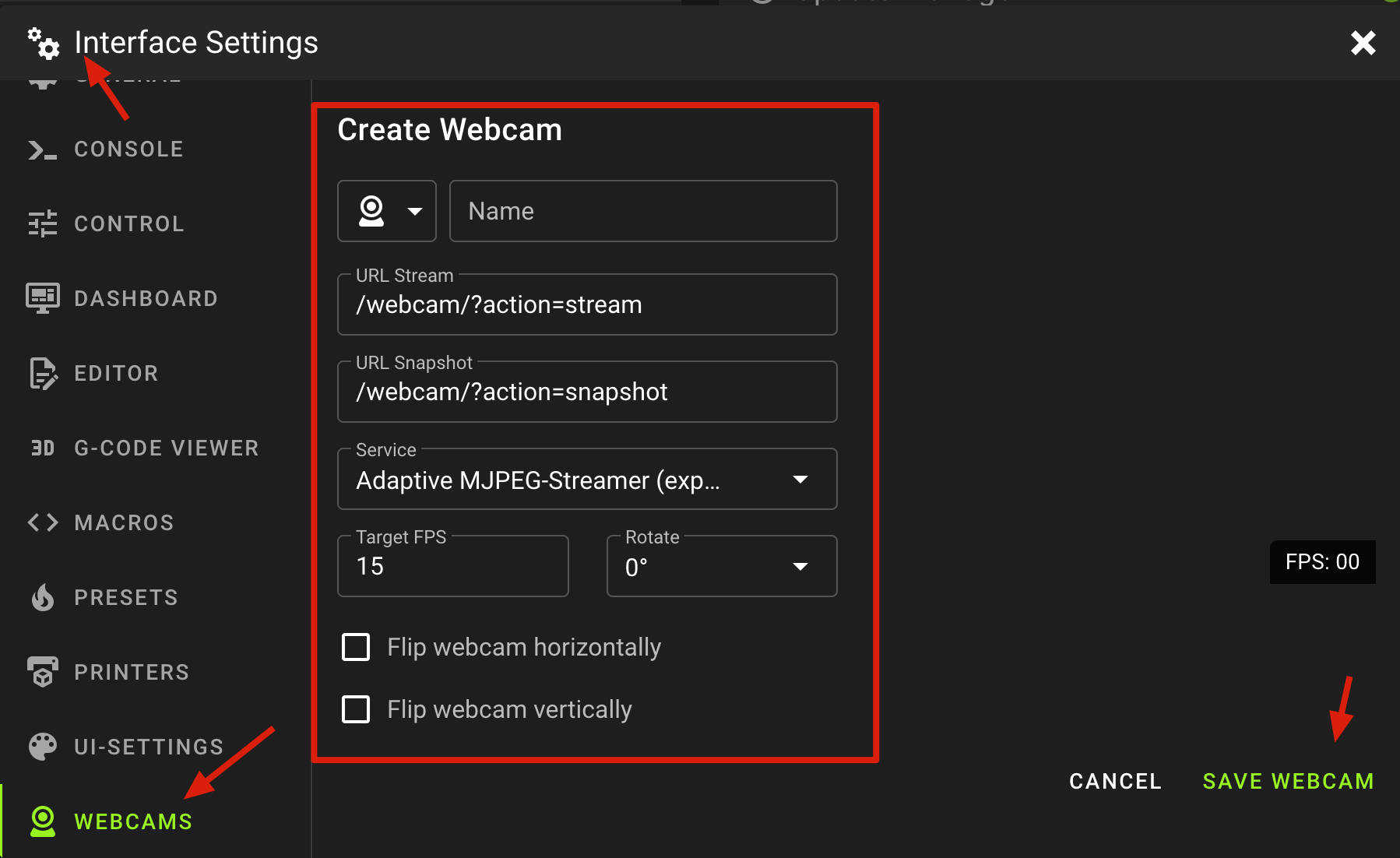The height and width of the screenshot is (858, 1400).
Task: Click into the Target FPS field
Action: tap(452, 567)
